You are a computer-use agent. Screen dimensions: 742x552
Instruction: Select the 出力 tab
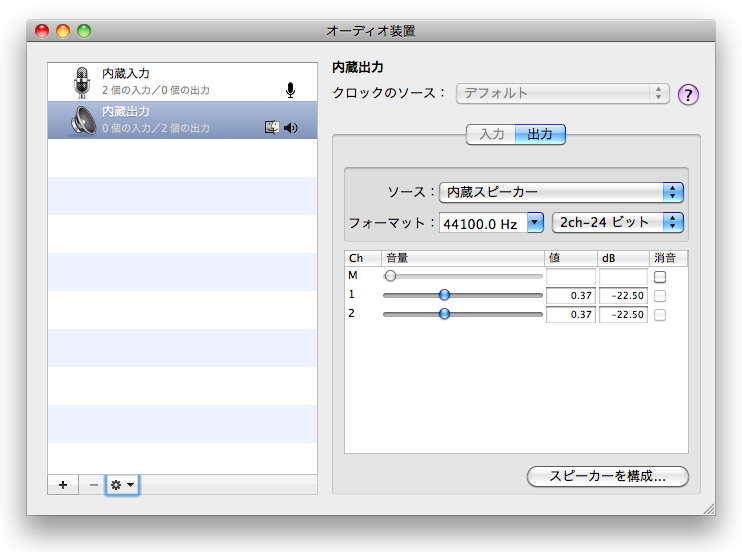pos(540,134)
